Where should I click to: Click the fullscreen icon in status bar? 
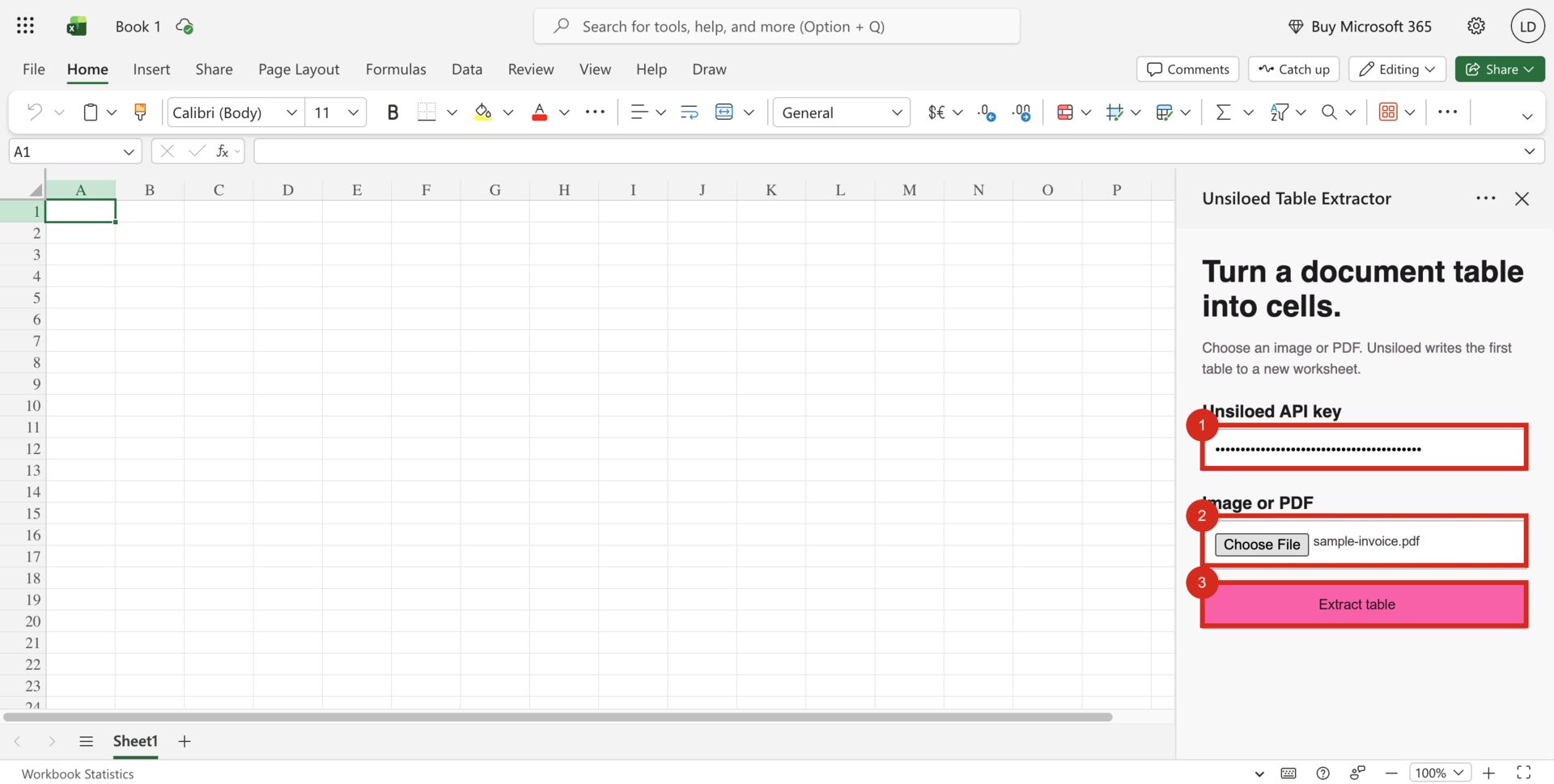[1523, 773]
